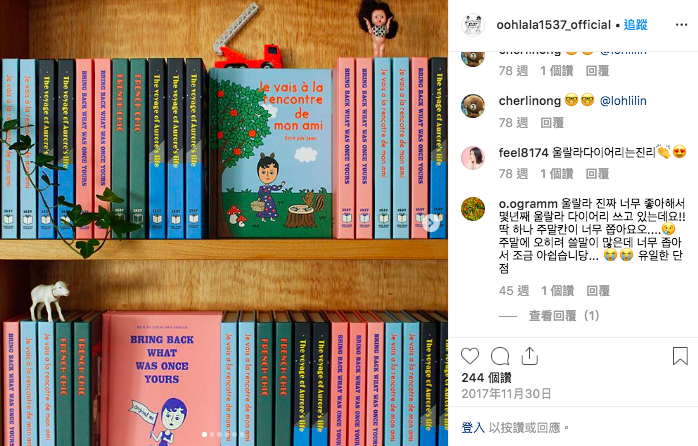This screenshot has height=446, width=698.
Task: Open oohlala1537_official profile avatar
Action: [x=473, y=25]
